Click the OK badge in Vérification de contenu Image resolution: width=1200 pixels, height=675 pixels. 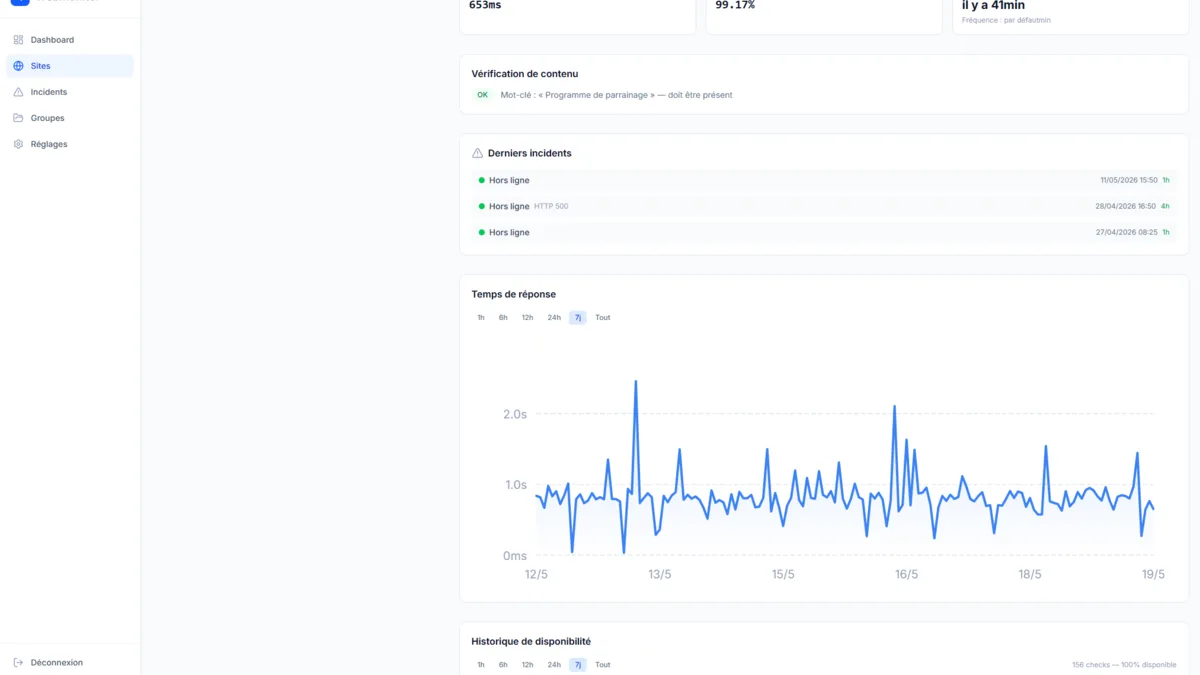482,95
